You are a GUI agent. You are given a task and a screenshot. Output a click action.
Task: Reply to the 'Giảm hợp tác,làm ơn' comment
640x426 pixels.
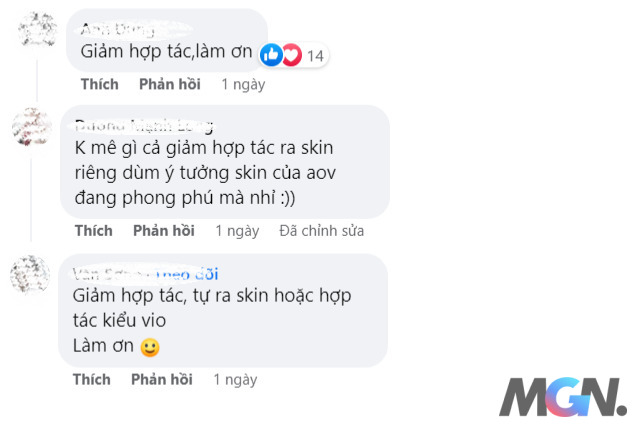point(170,84)
